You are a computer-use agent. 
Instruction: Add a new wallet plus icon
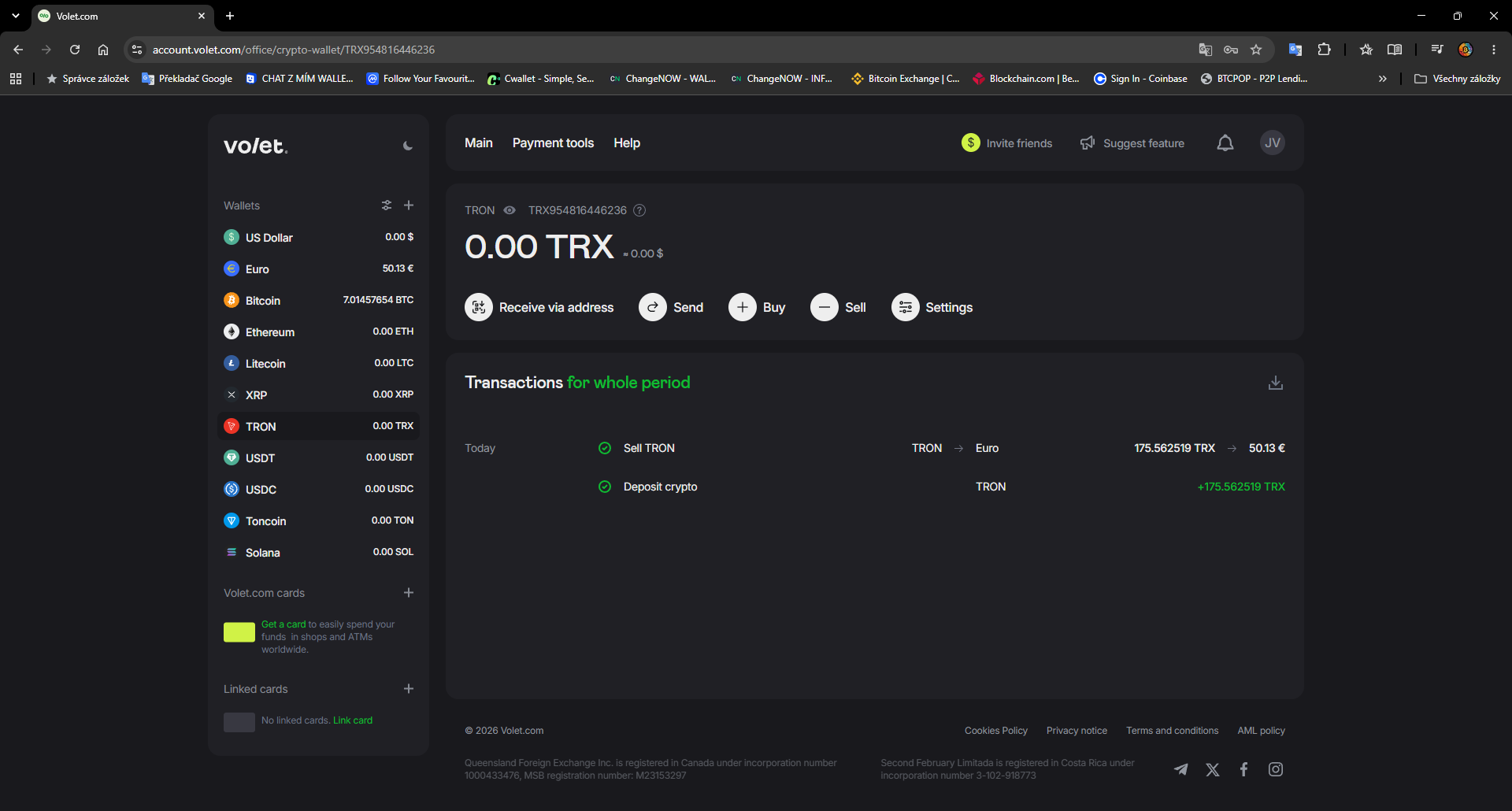409,206
